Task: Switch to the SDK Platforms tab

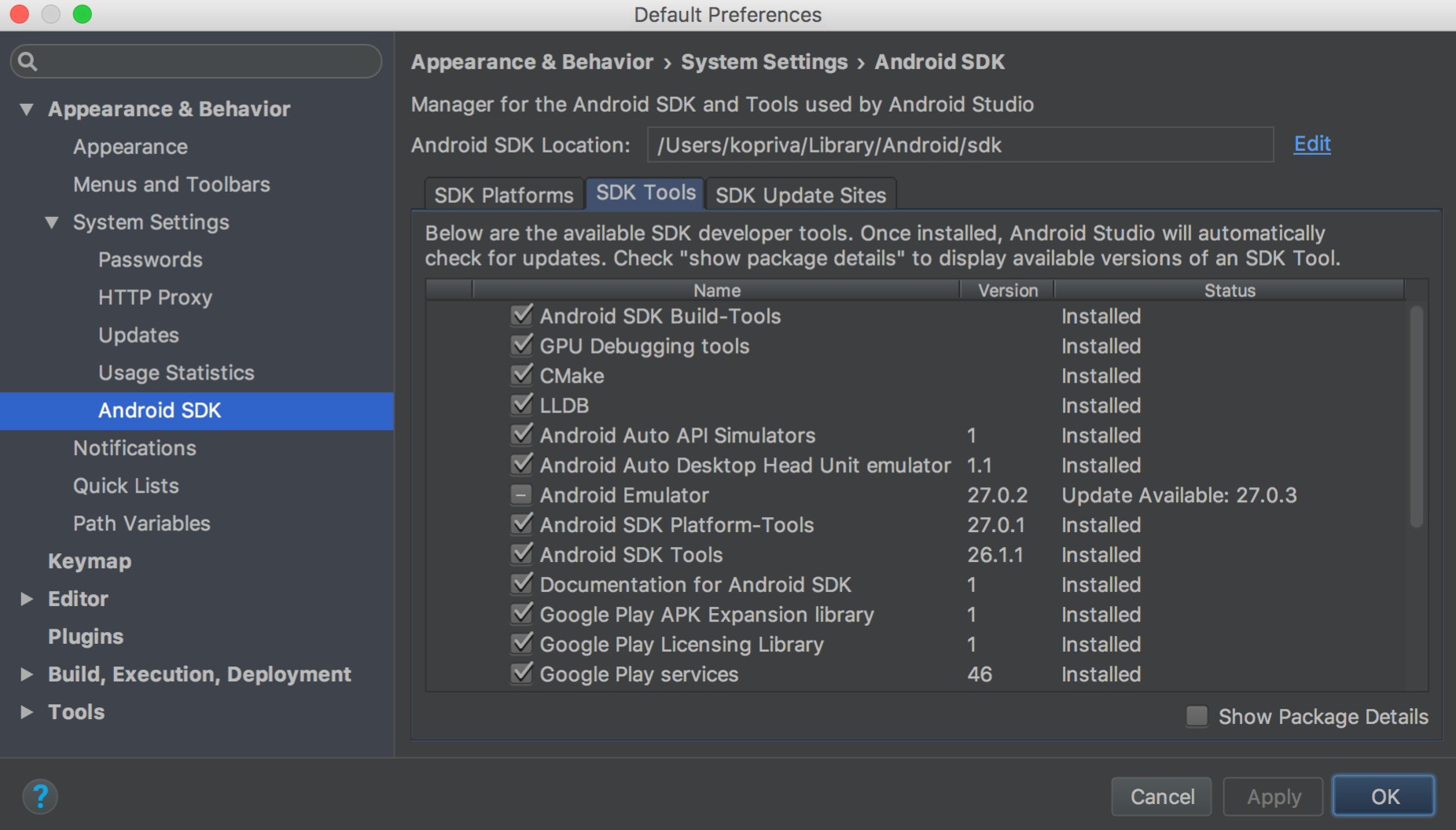Action: (502, 194)
